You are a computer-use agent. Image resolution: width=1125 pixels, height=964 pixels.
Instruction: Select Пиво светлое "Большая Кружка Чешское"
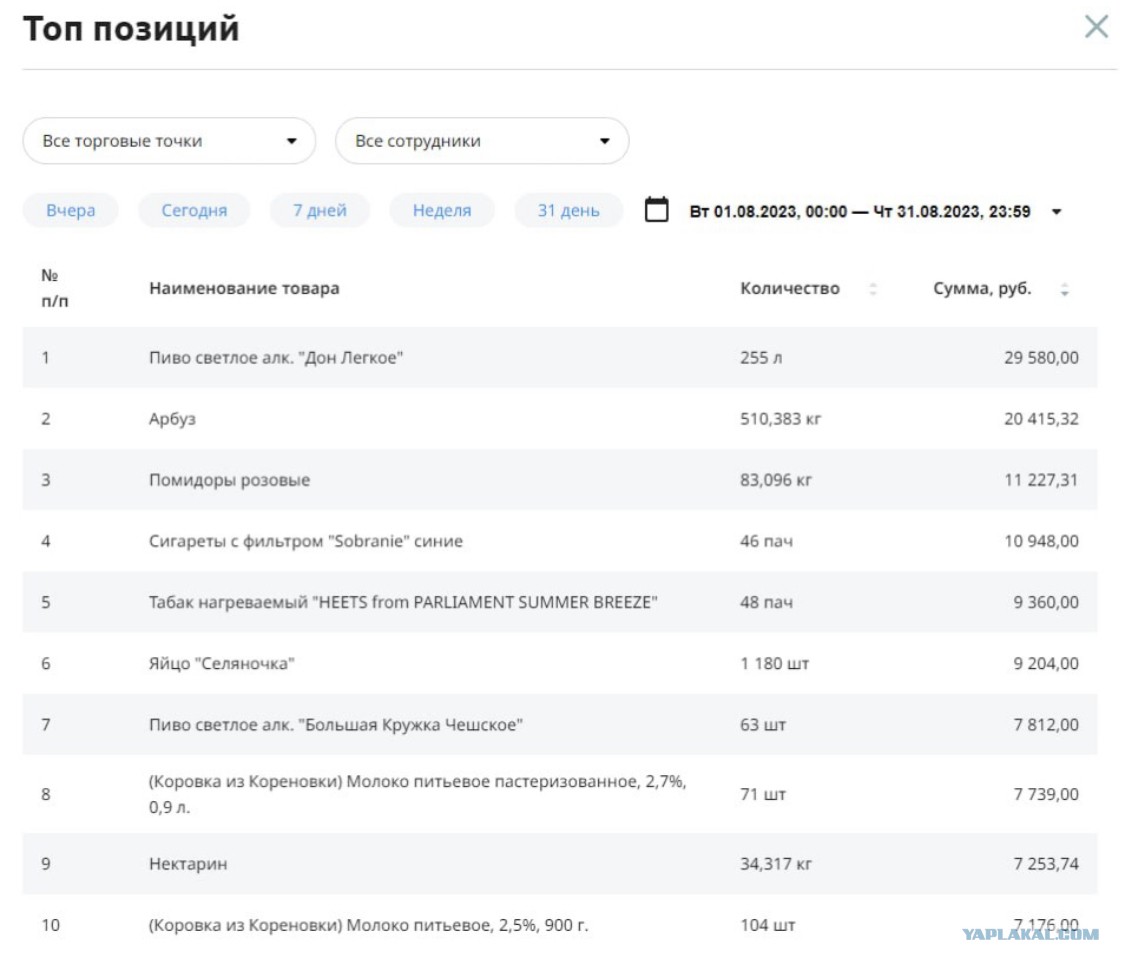(x=336, y=724)
